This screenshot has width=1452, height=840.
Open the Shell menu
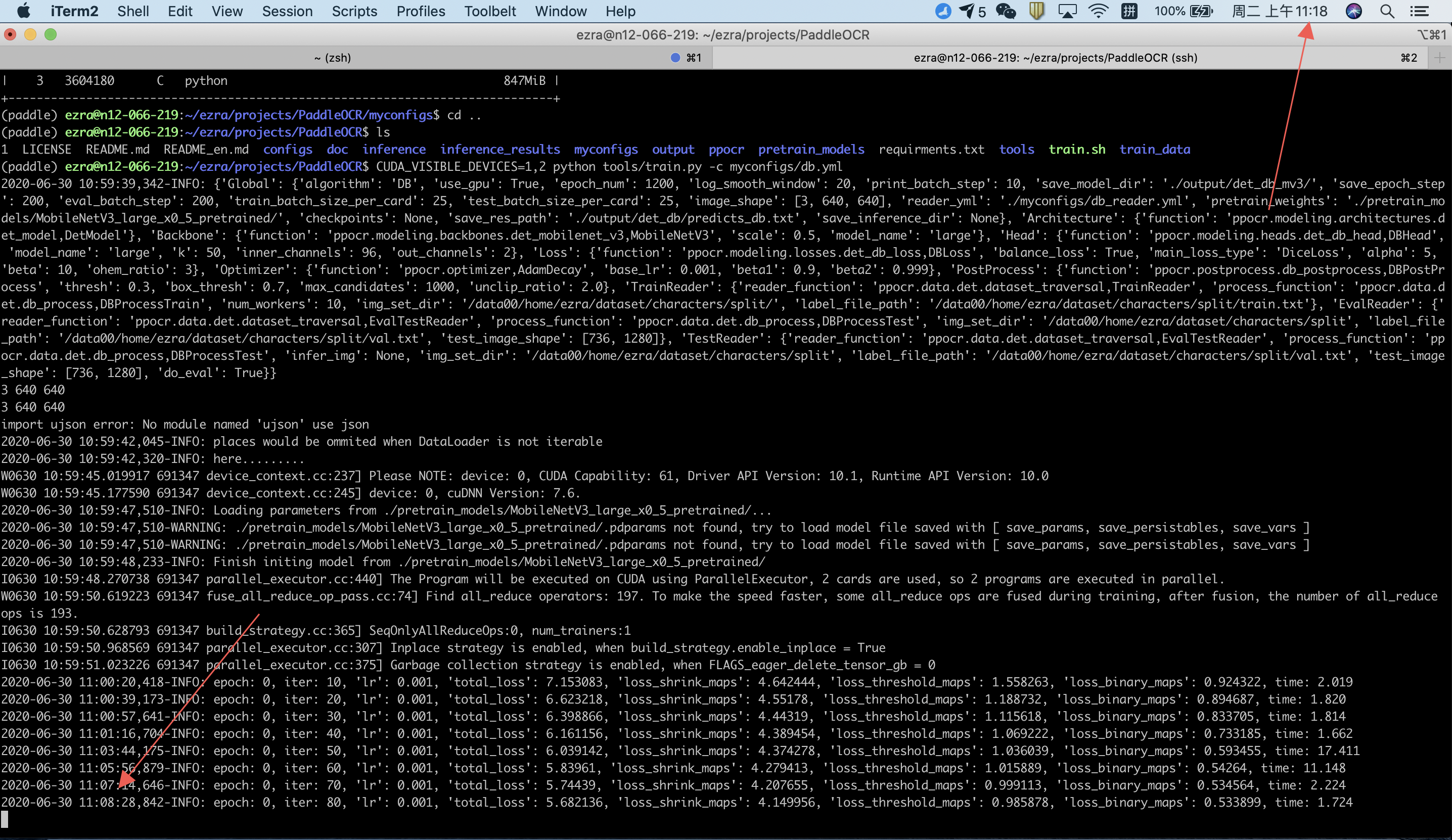click(133, 11)
